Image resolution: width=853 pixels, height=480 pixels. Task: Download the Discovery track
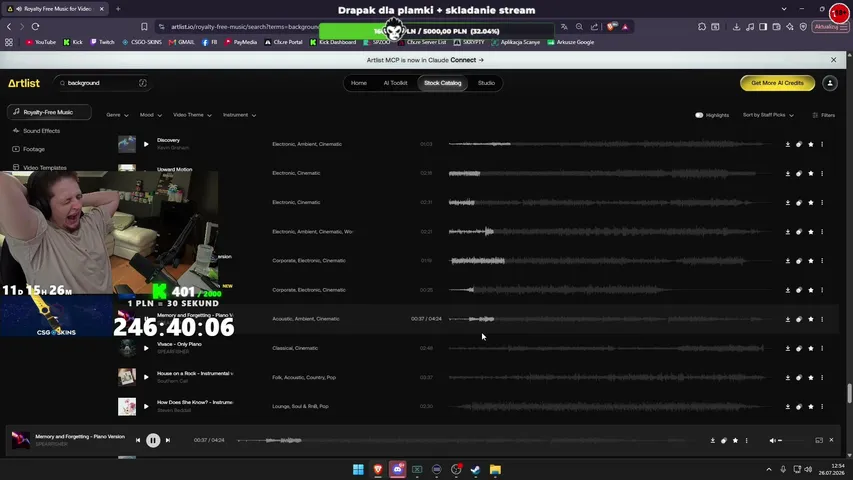[787, 144]
